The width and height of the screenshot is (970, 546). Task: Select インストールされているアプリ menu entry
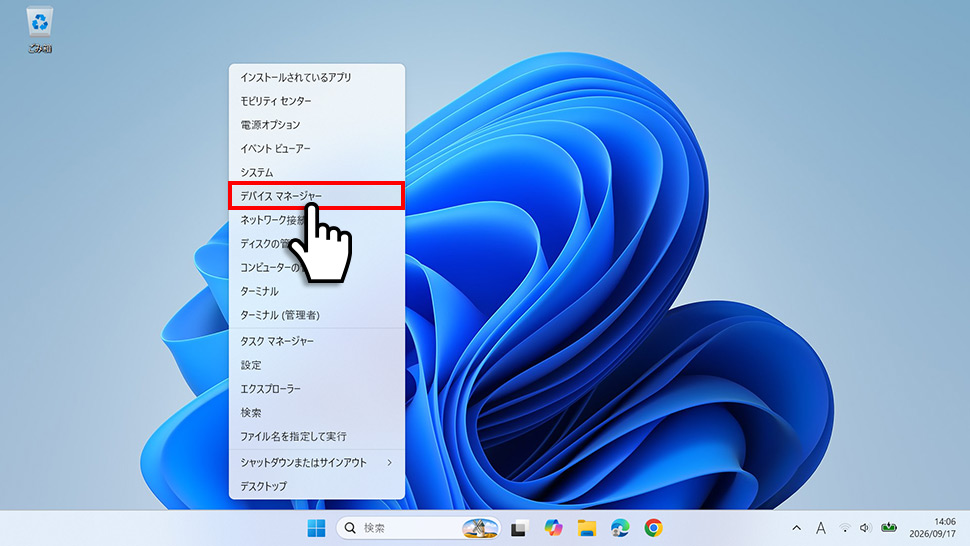coord(317,77)
